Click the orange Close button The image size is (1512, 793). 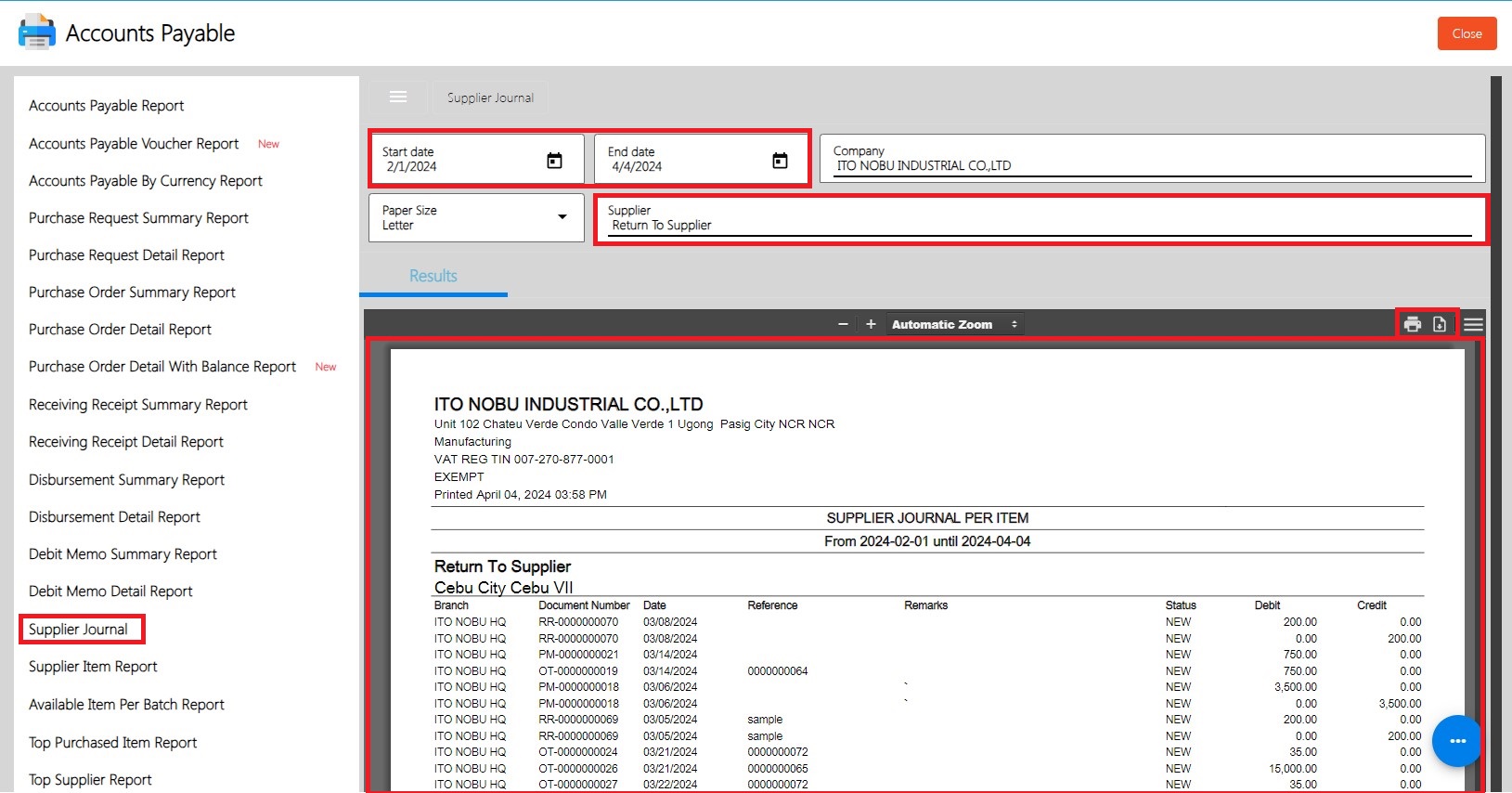pos(1467,33)
